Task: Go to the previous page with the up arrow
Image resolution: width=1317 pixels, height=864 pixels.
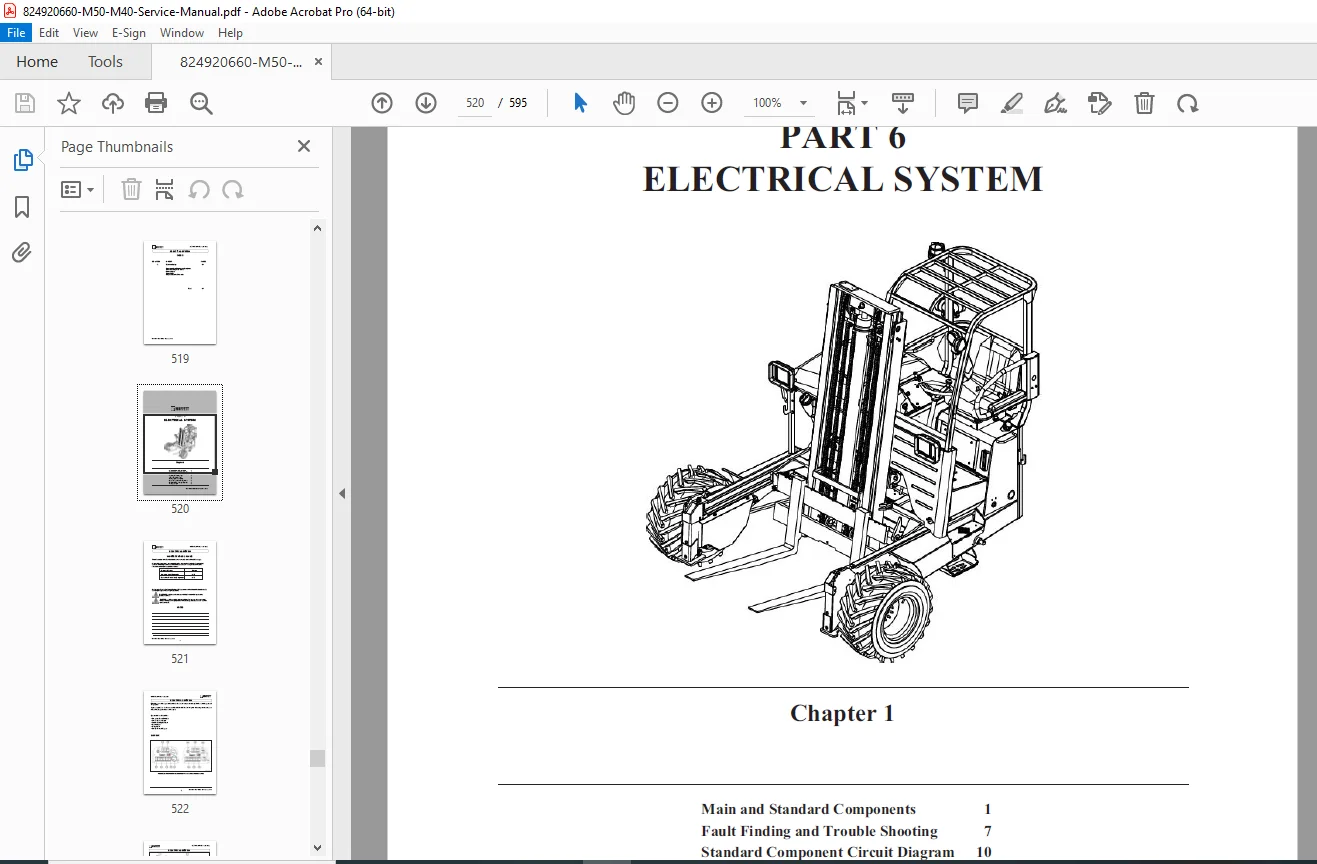Action: (382, 103)
